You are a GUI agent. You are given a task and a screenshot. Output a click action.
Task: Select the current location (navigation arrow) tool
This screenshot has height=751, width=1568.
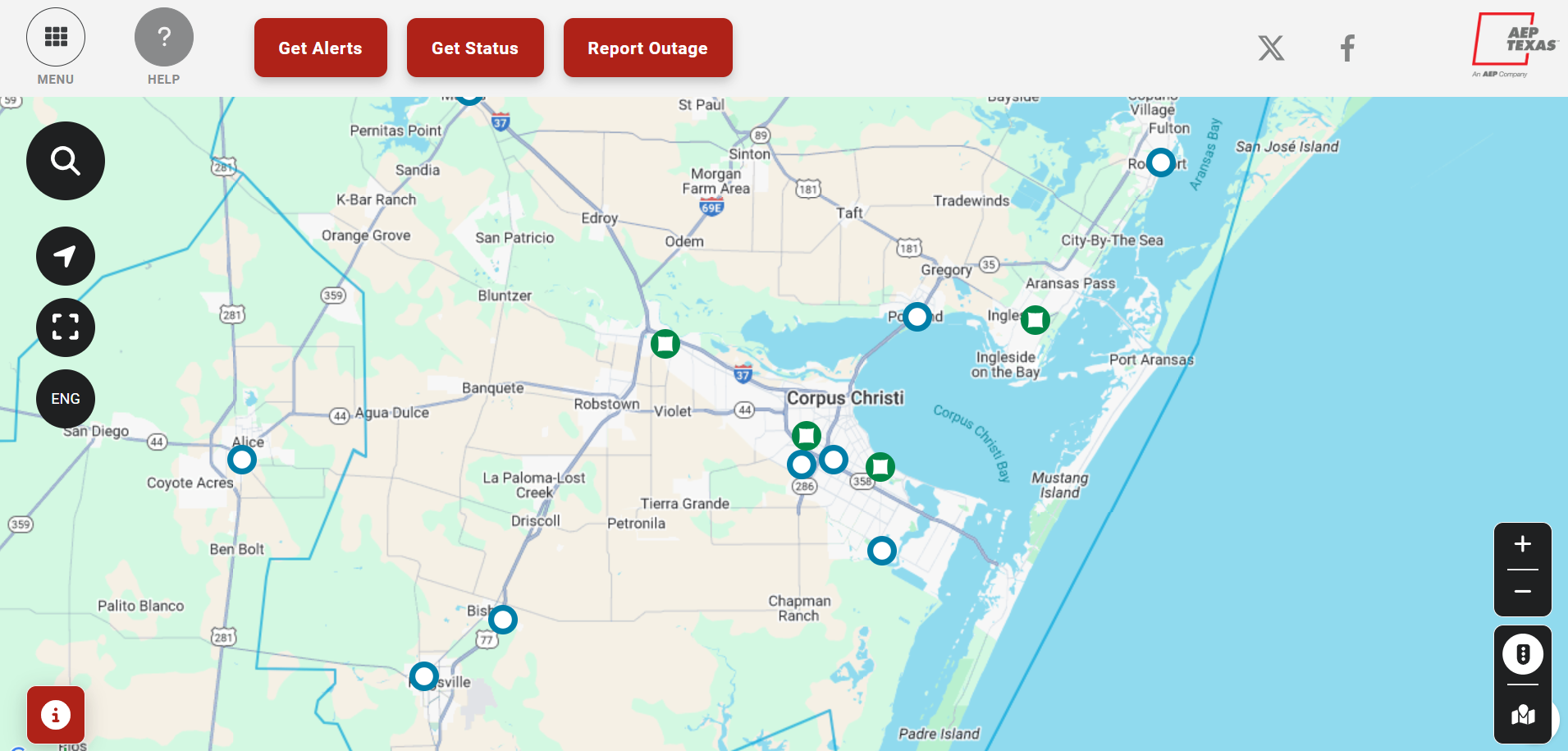pos(66,255)
